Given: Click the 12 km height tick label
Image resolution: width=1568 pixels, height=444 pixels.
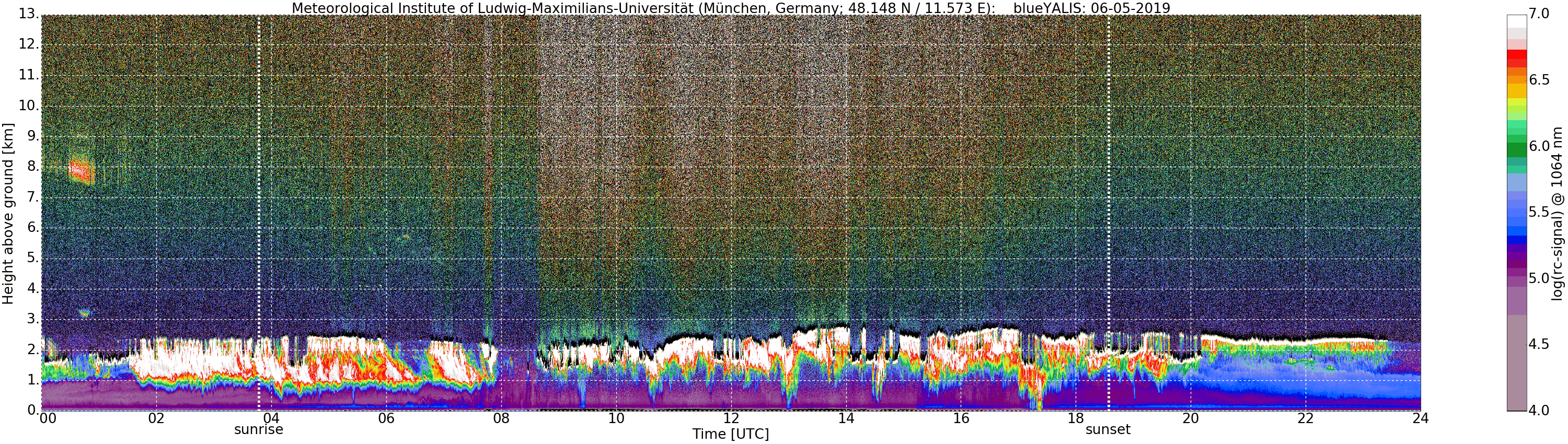Looking at the screenshot, I should [28, 44].
